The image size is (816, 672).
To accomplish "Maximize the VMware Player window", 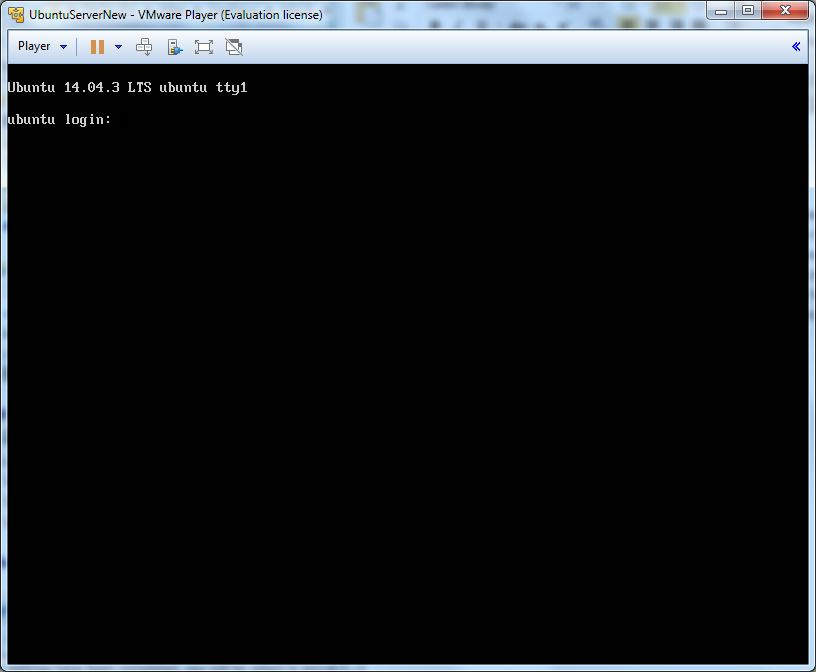I will (748, 11).
